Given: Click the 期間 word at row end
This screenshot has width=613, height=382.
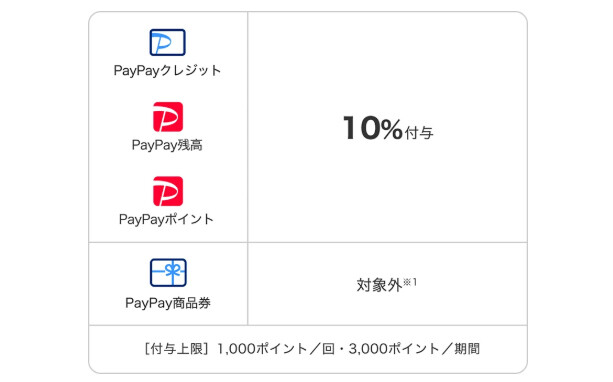Looking at the screenshot, I should [x=467, y=348].
